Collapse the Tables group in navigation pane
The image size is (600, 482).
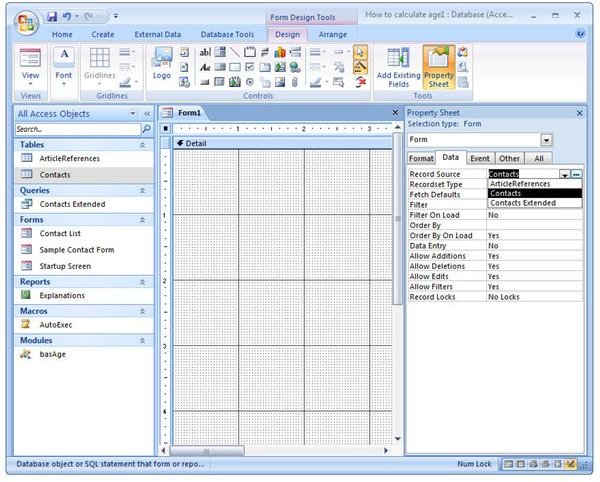click(142, 145)
